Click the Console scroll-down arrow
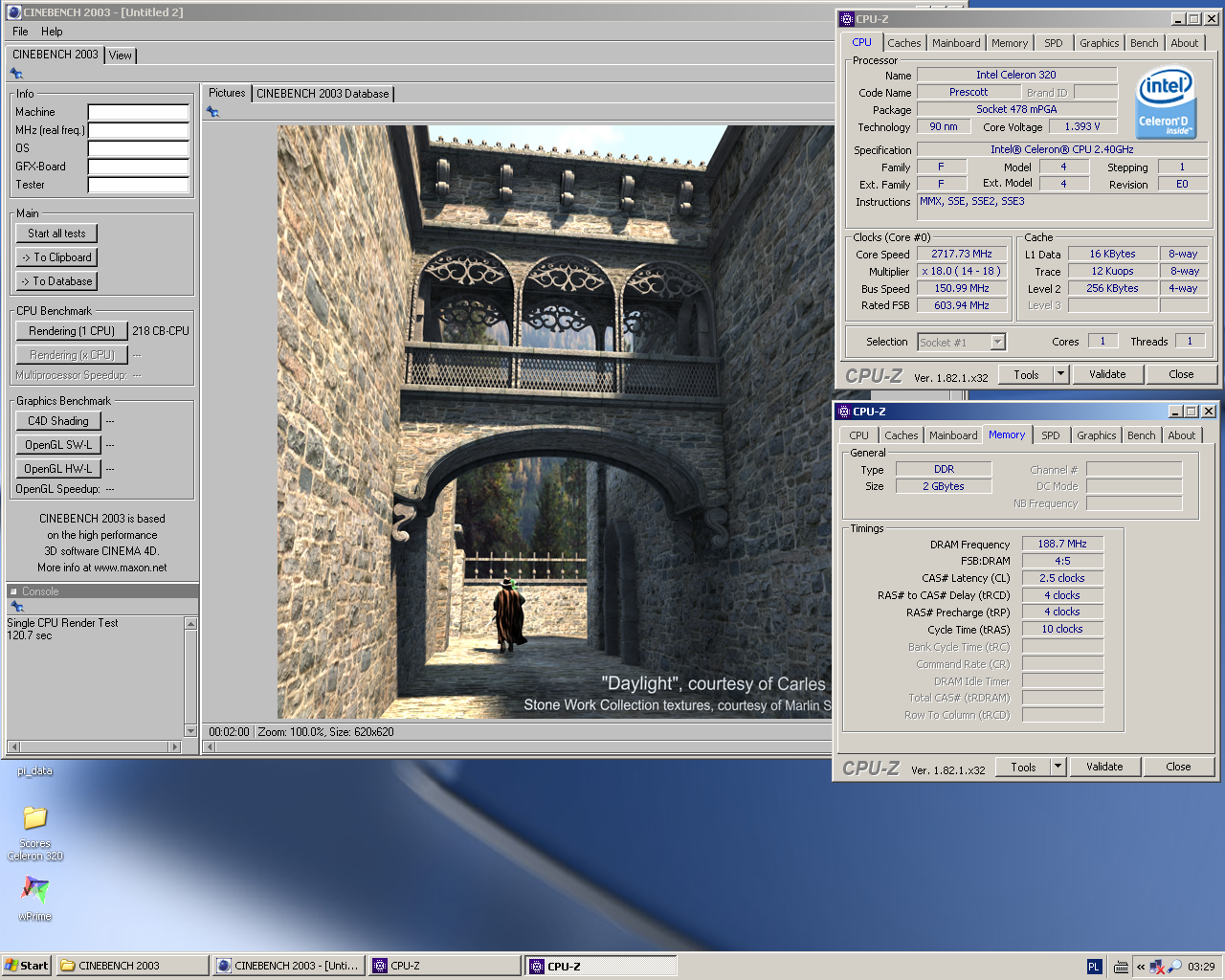This screenshot has width=1225, height=980. click(190, 731)
